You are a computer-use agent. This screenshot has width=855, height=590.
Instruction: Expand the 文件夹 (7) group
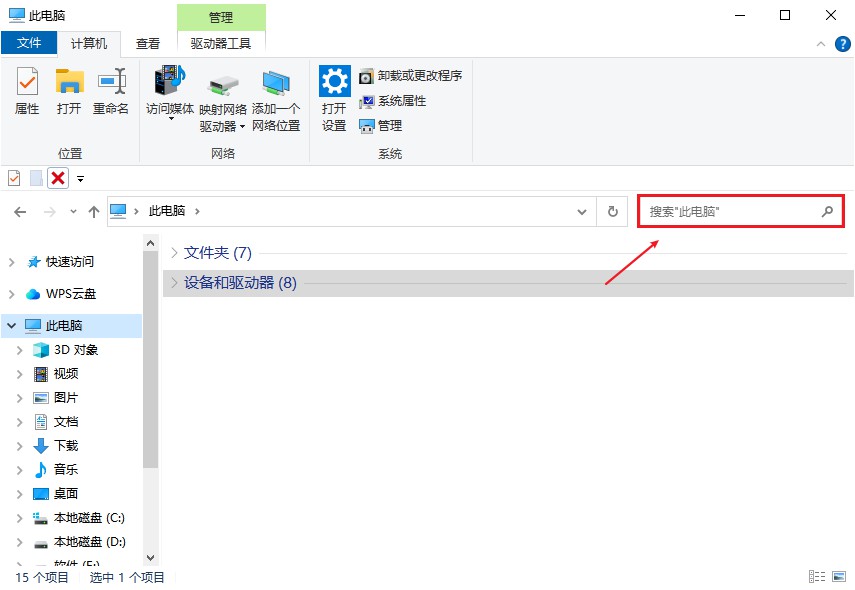click(174, 253)
